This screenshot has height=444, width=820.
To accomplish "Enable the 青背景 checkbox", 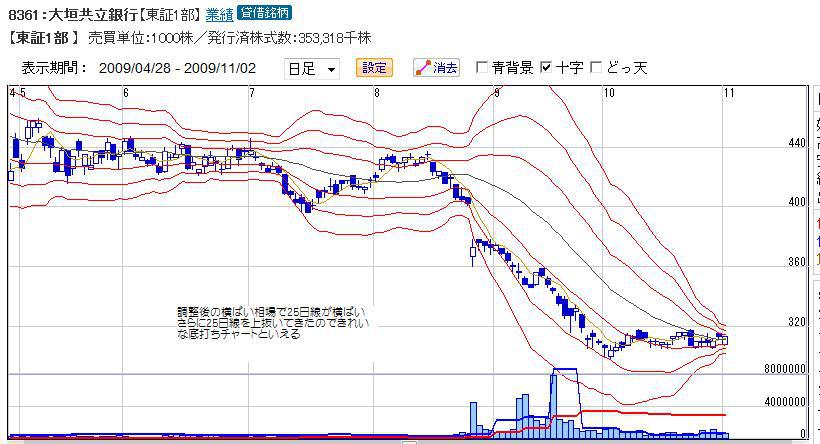I will pyautogui.click(x=482, y=67).
